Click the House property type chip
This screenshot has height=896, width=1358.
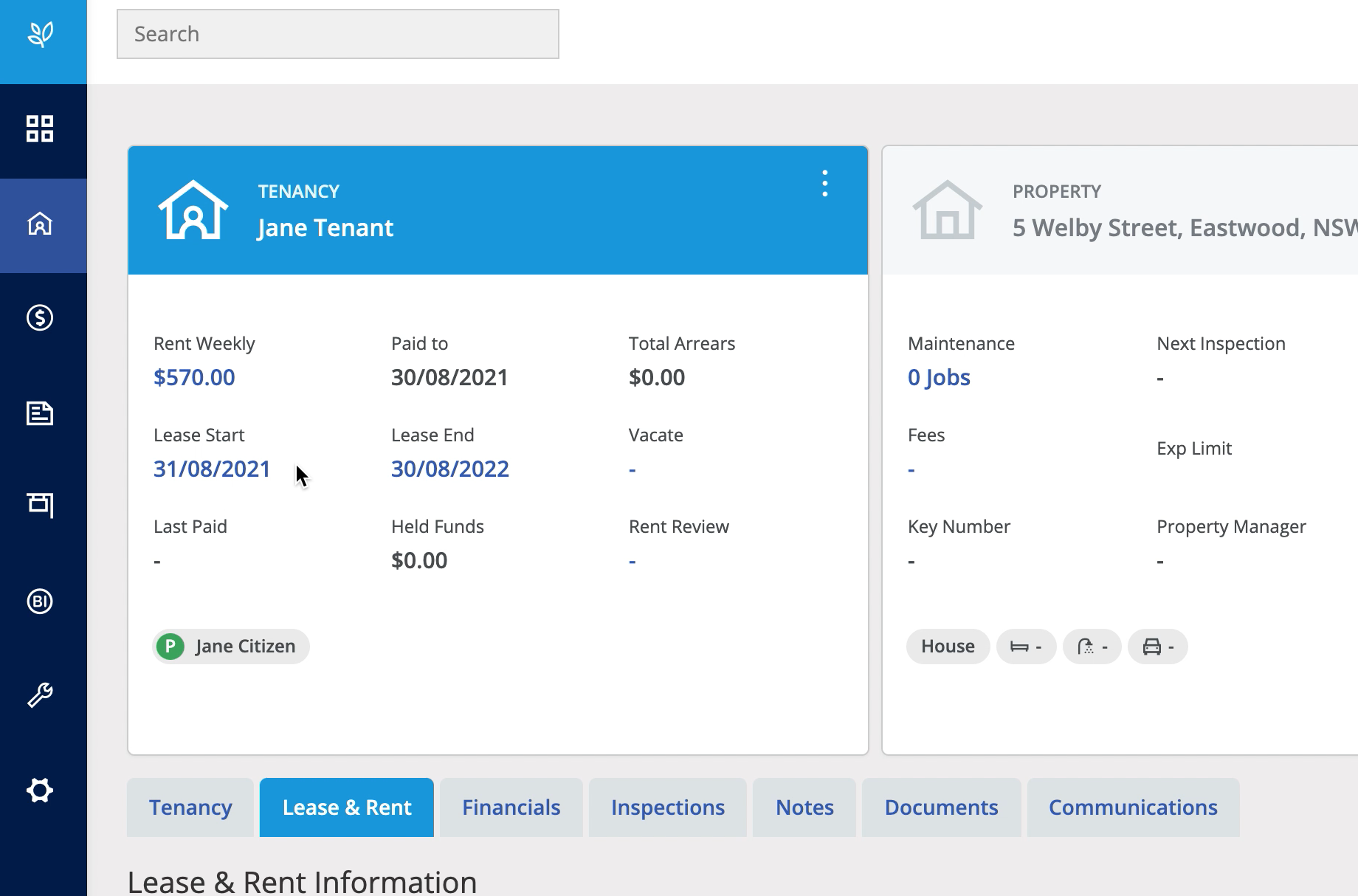click(948, 647)
